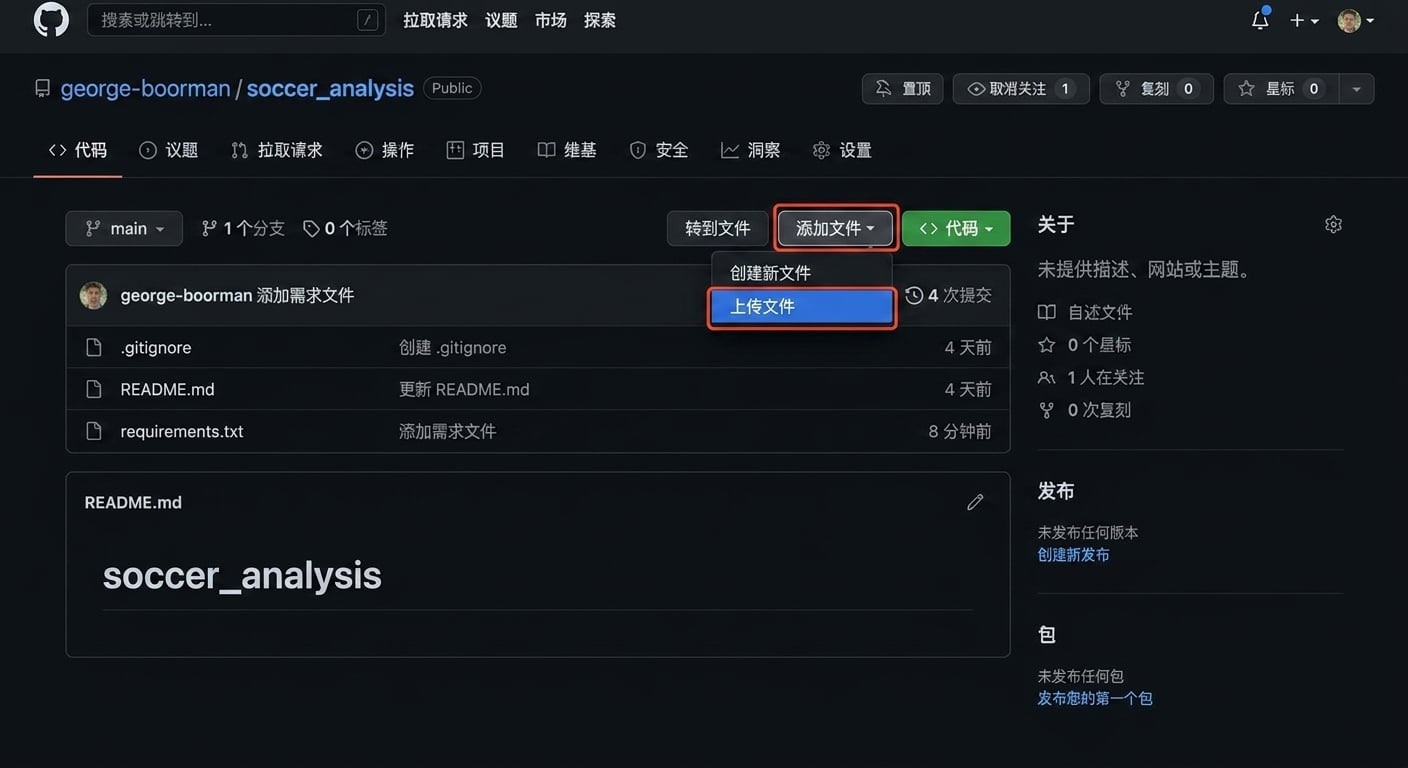This screenshot has height=768, width=1408.
Task: Expand the star lists dropdown arrow
Action: pos(1356,89)
